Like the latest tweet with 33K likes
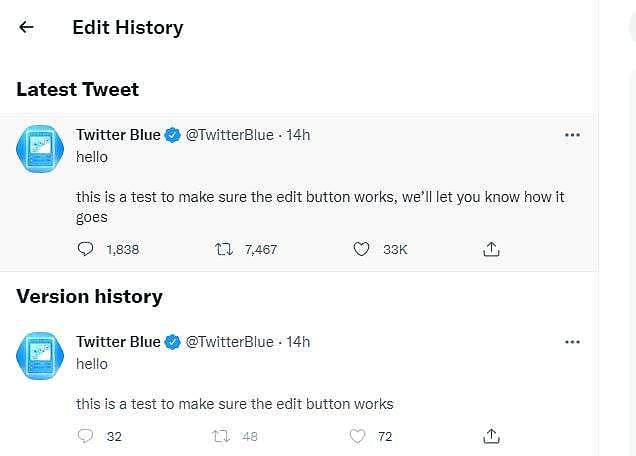Viewport: 636px width, 456px height. [362, 249]
